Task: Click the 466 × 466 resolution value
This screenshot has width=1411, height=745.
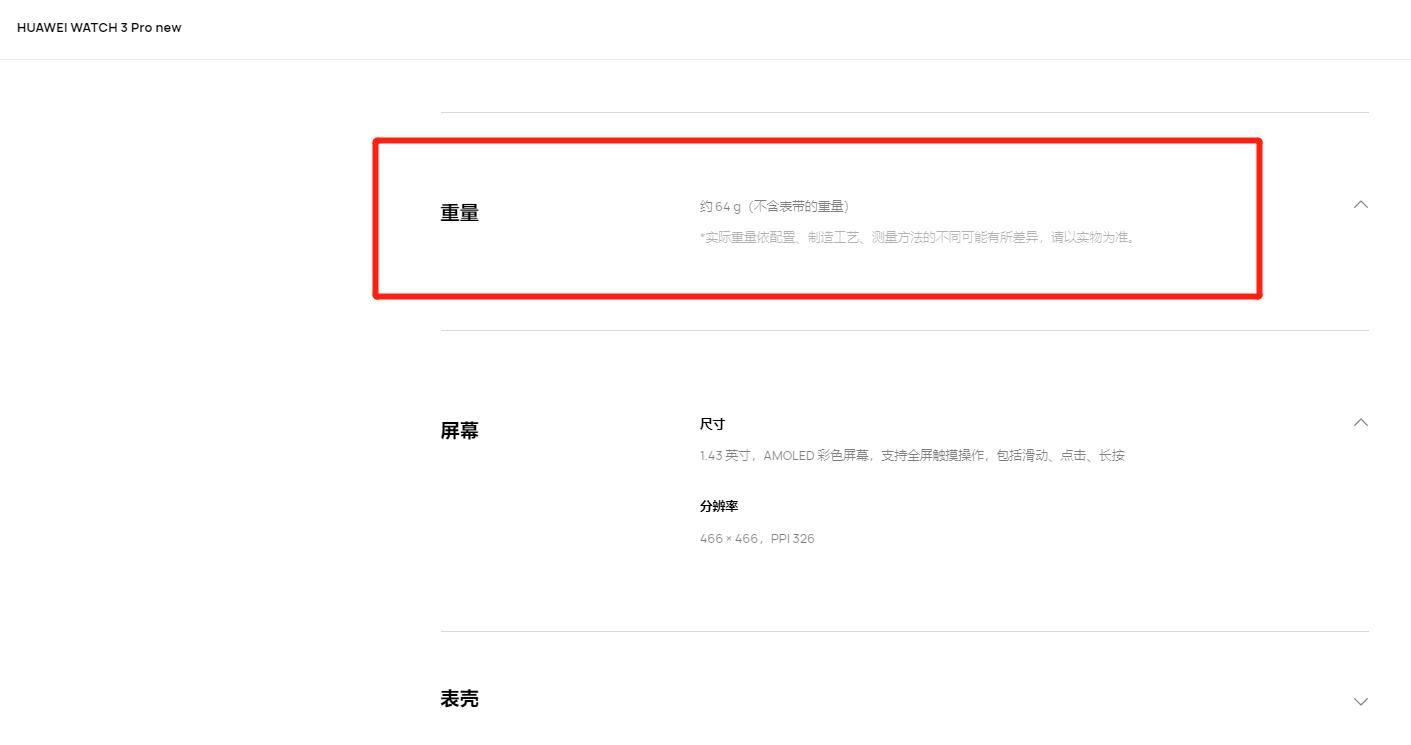Action: click(729, 539)
